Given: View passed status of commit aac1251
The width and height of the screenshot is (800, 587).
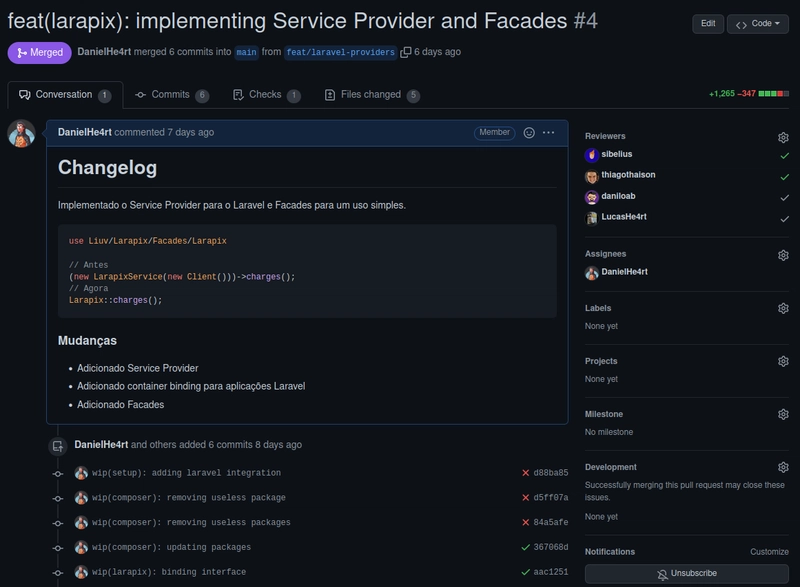Looking at the screenshot, I should point(526,572).
